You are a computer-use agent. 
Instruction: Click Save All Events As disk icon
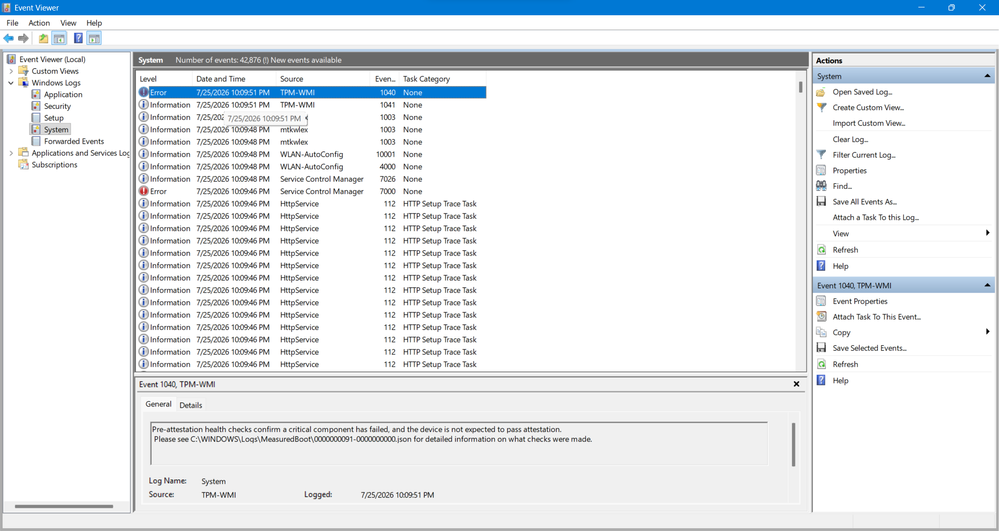821,201
